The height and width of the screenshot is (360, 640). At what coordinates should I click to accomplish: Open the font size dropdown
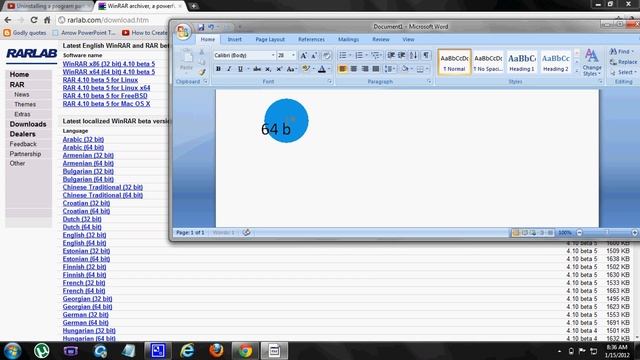(x=293, y=56)
